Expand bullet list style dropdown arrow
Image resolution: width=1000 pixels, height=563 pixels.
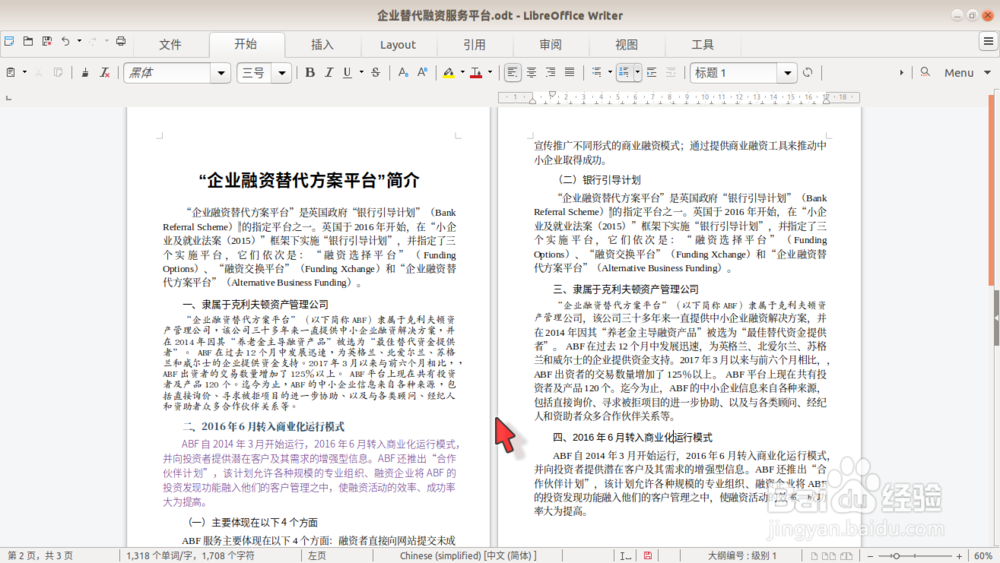click(x=610, y=73)
